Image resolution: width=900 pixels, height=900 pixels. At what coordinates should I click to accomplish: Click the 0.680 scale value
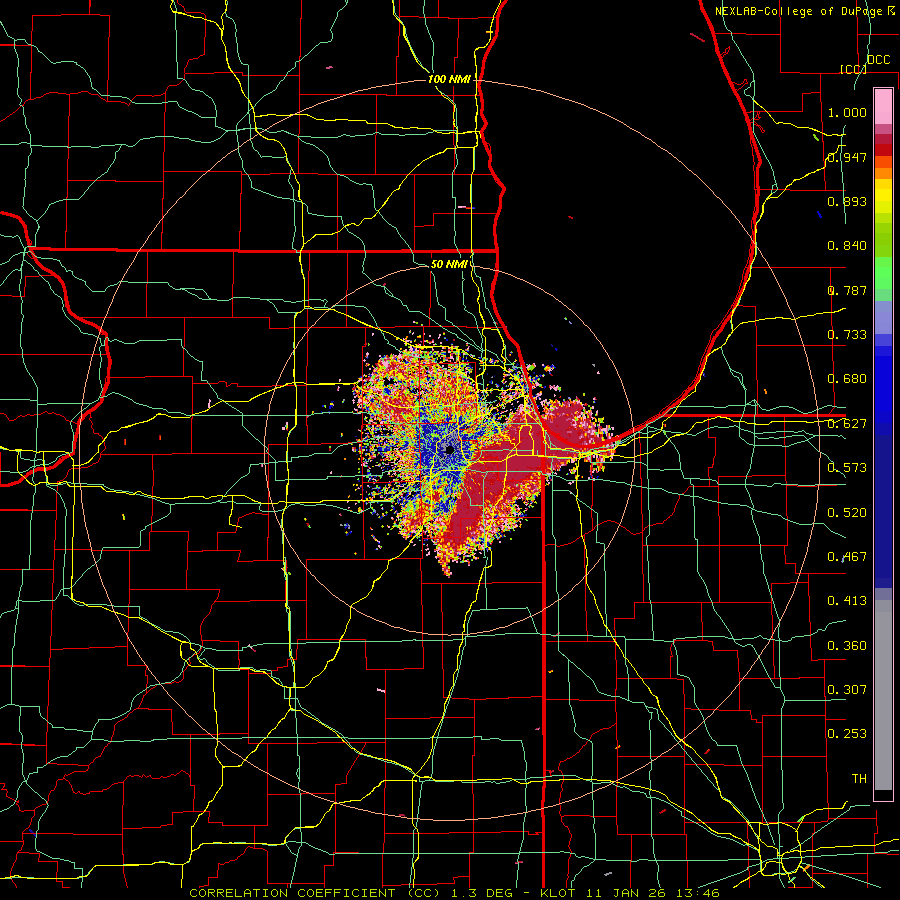click(847, 379)
